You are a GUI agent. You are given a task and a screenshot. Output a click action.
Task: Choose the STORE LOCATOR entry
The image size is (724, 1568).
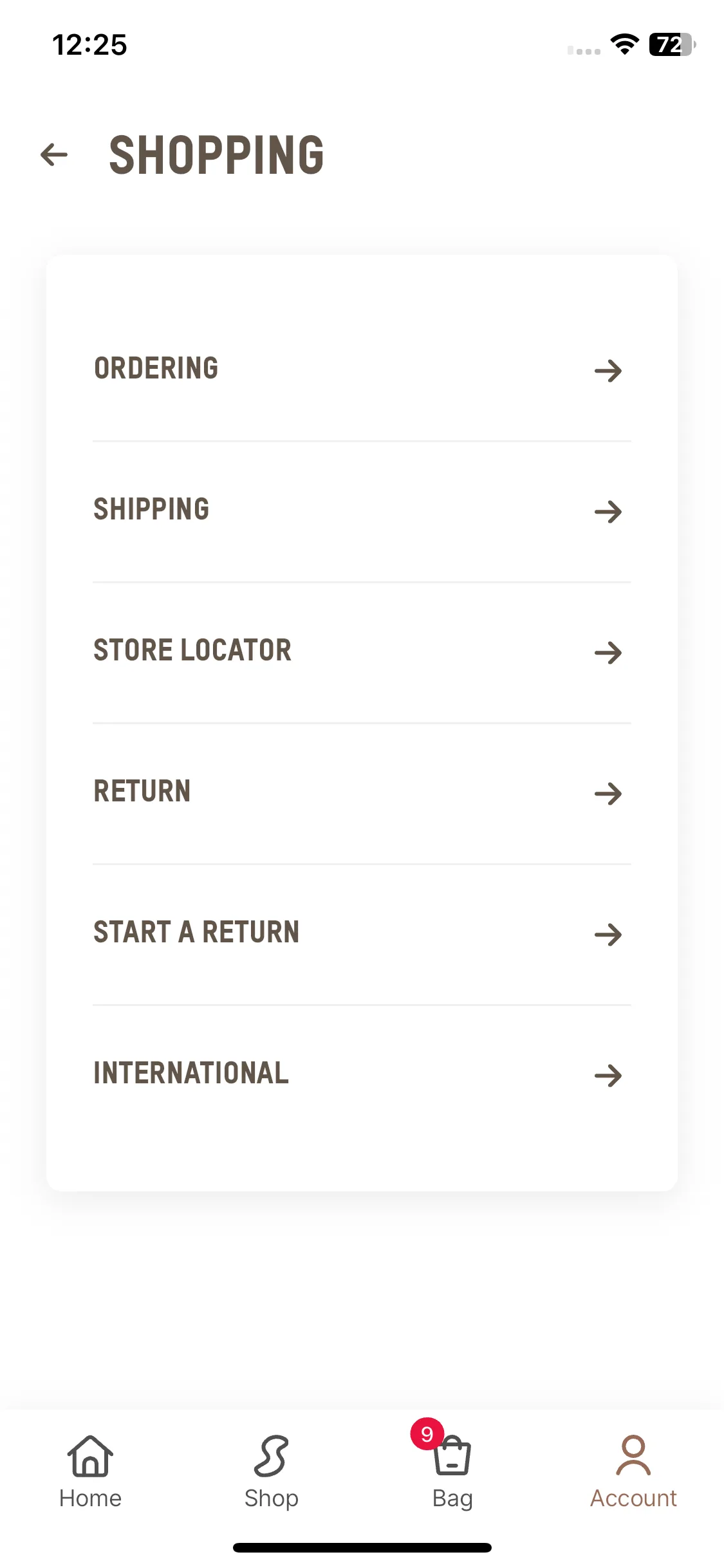click(x=362, y=653)
